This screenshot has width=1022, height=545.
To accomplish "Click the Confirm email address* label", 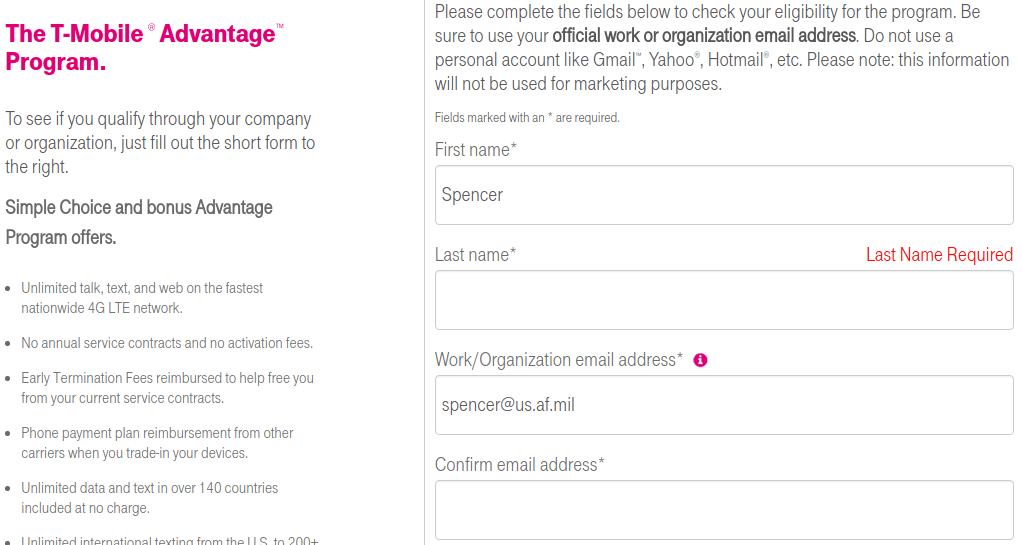I will coord(519,465).
